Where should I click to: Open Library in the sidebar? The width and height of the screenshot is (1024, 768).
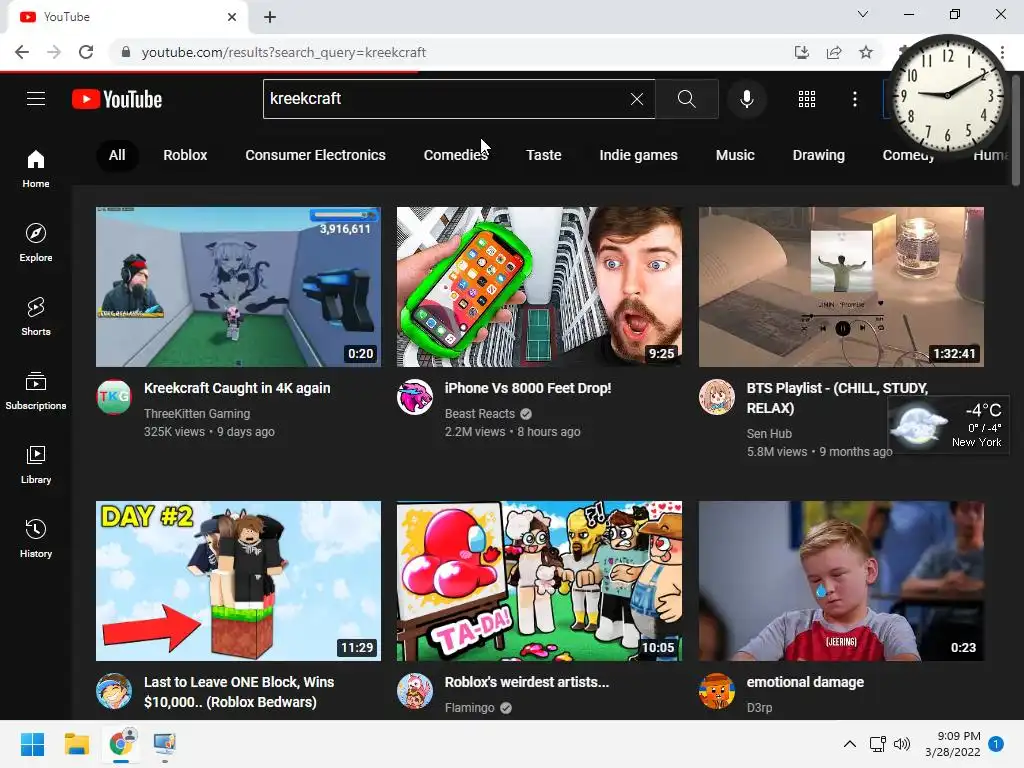point(36,464)
